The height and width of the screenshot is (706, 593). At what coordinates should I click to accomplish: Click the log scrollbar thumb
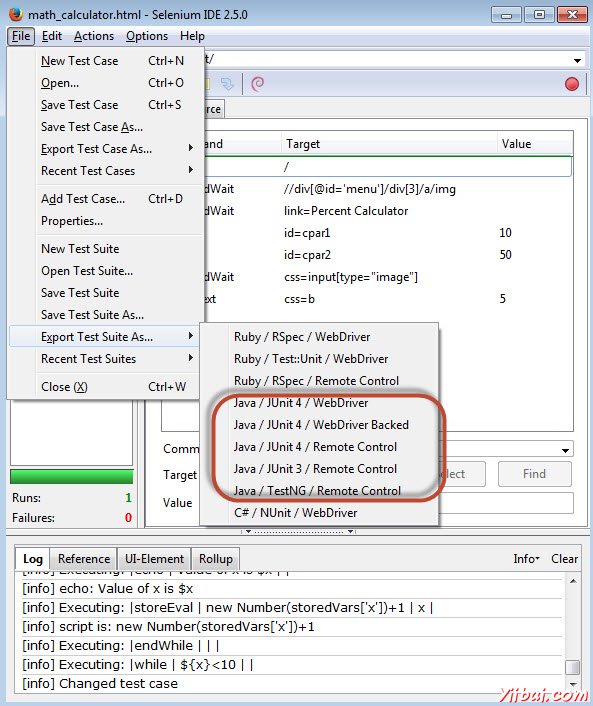click(x=573, y=667)
